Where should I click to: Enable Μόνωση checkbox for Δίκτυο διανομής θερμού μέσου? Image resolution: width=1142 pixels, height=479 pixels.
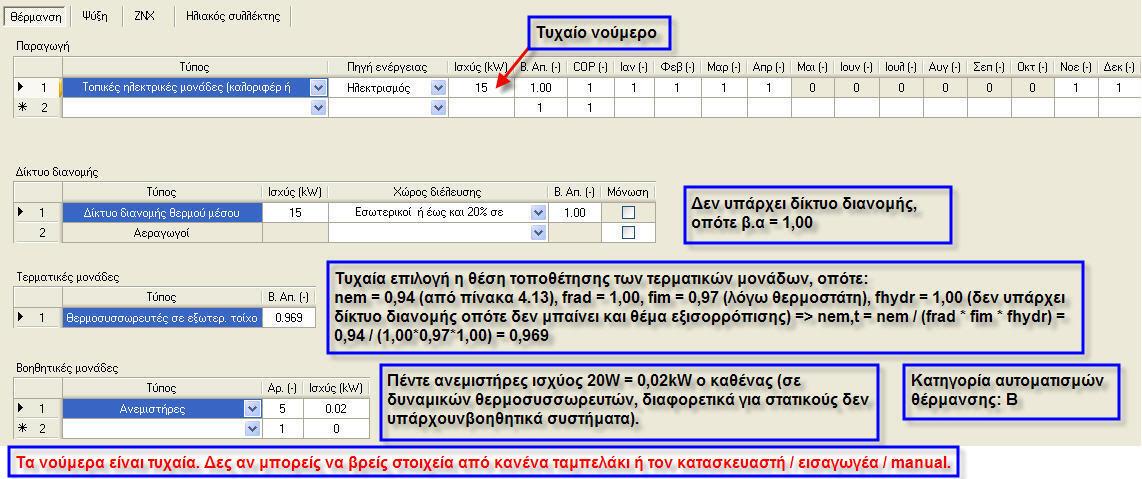[x=628, y=212]
